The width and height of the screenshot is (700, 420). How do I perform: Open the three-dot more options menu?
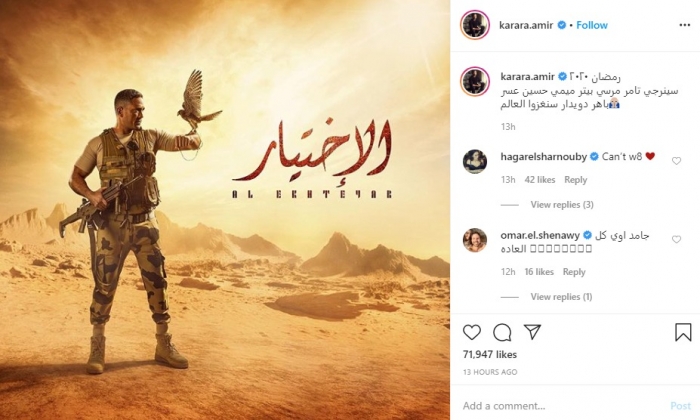(684, 25)
